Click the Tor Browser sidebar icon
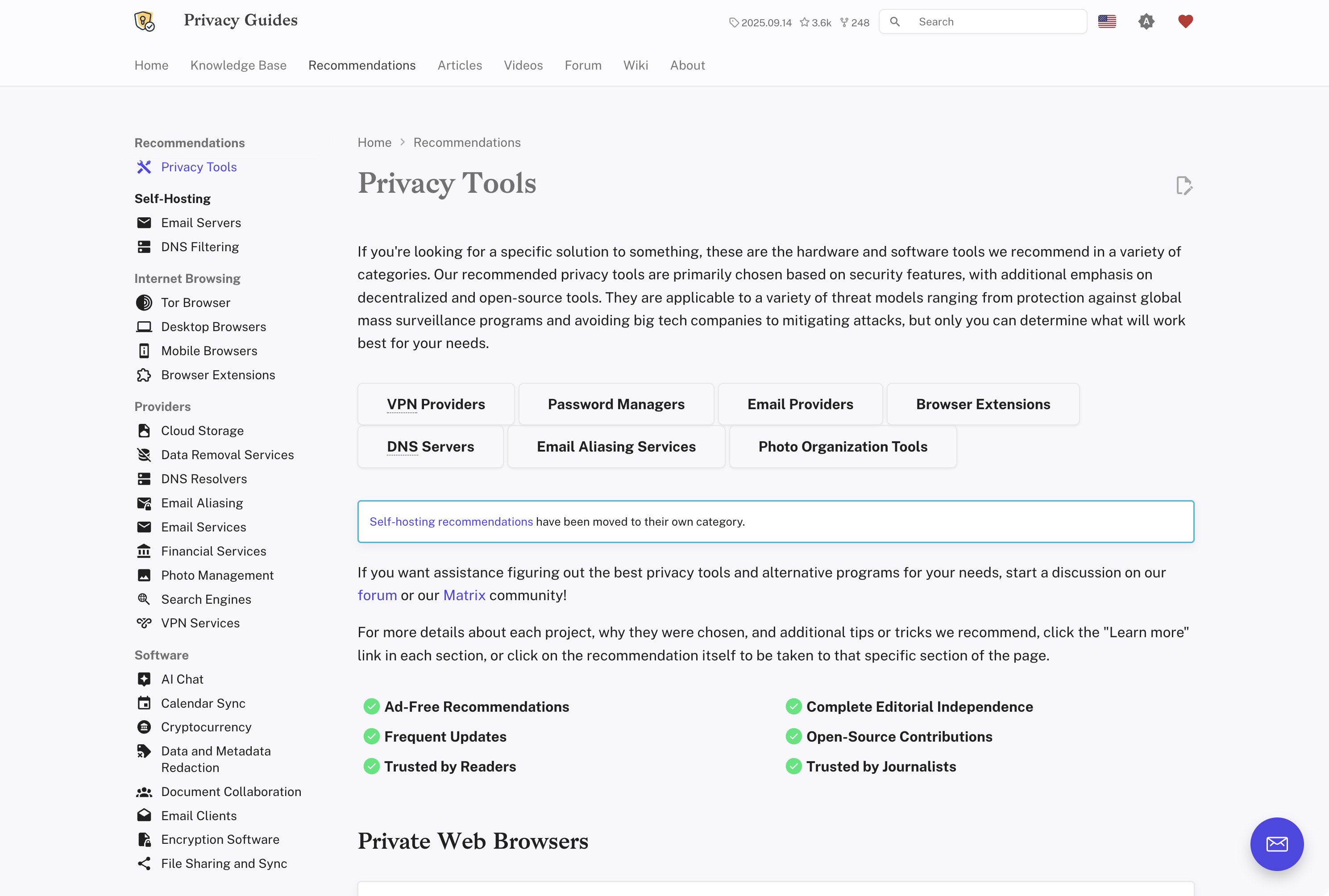 coord(144,303)
